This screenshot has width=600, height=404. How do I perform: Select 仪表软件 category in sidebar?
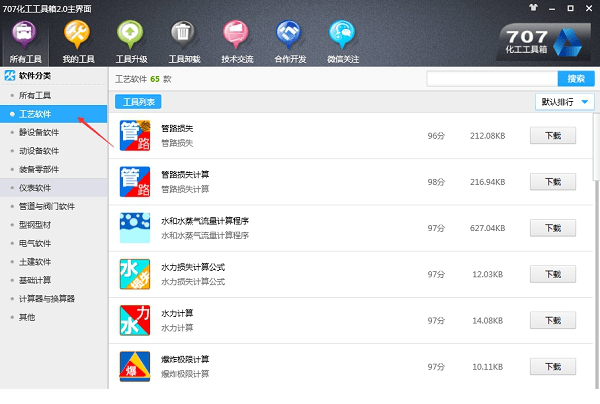pyautogui.click(x=36, y=188)
